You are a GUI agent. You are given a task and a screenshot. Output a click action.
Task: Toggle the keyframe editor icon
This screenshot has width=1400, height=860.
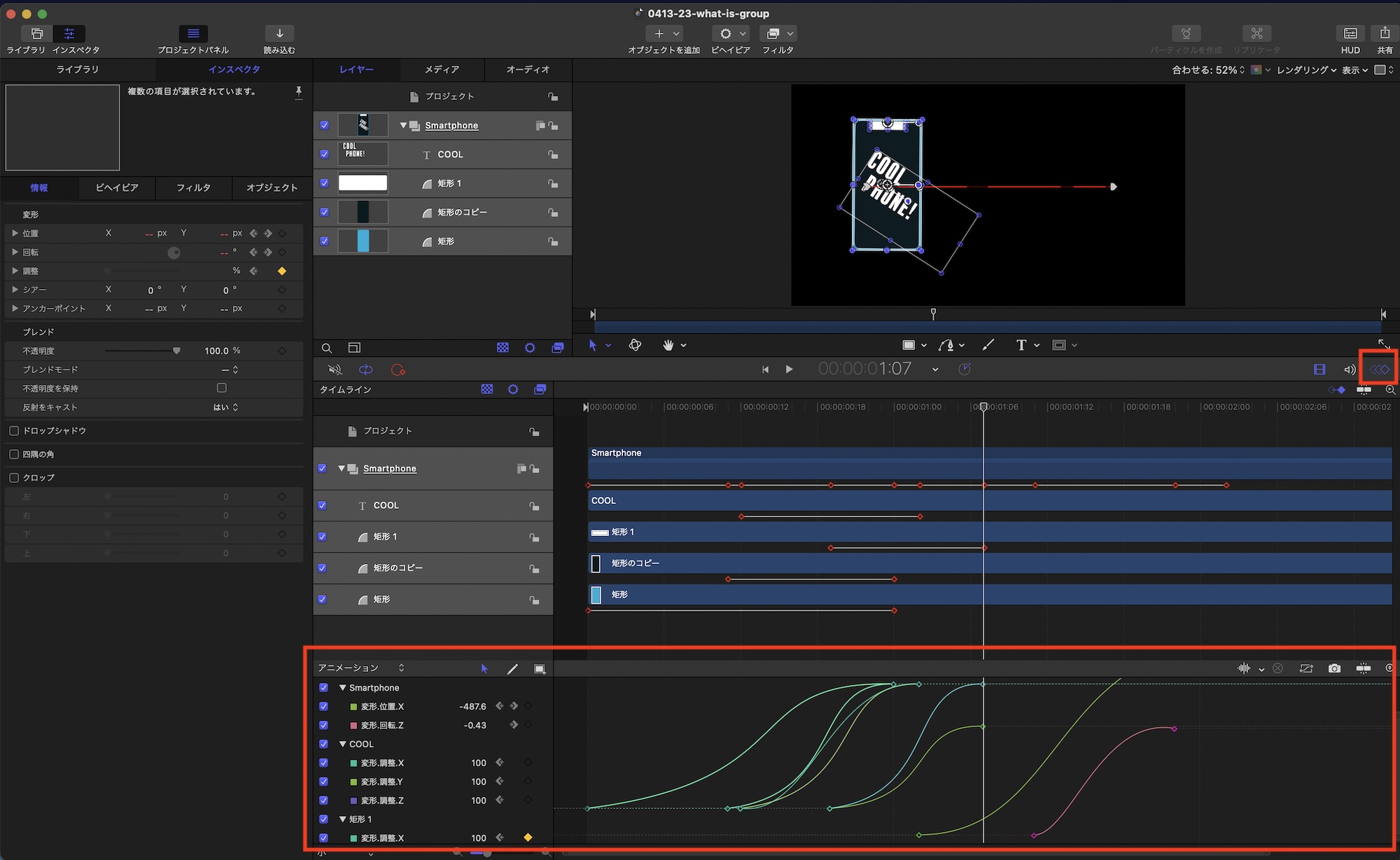[x=1379, y=369]
